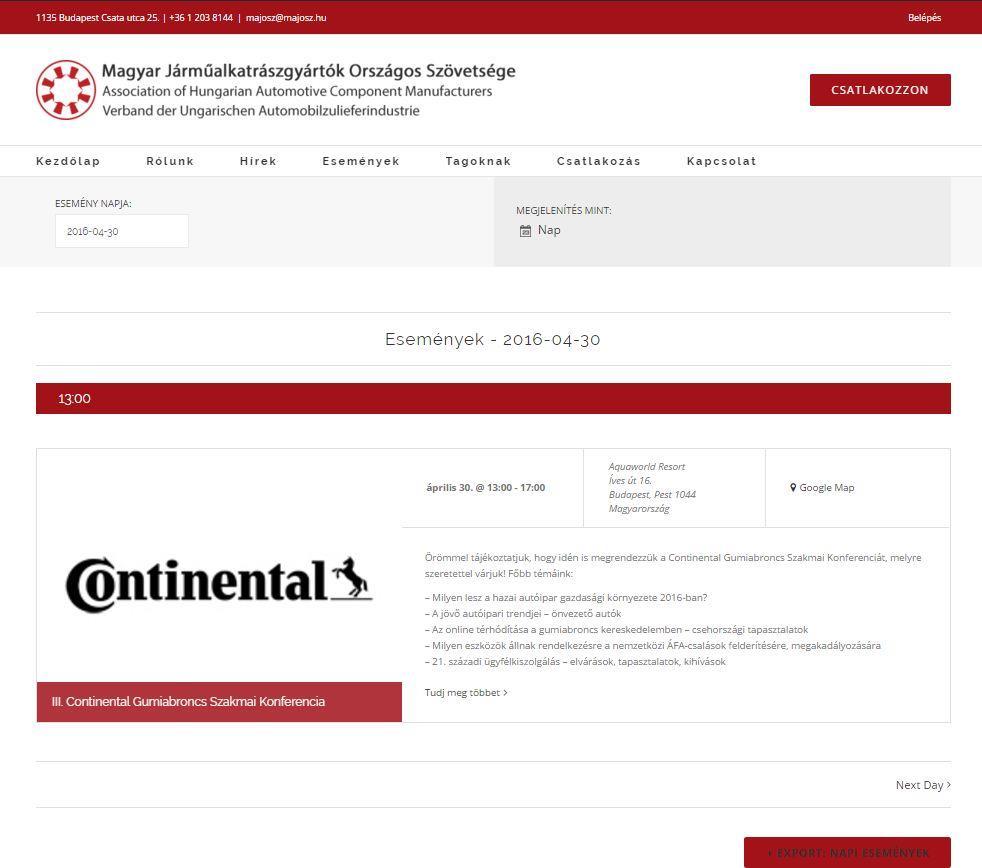Click the event date field 2016-04-30
This screenshot has width=982, height=868.
click(x=121, y=231)
